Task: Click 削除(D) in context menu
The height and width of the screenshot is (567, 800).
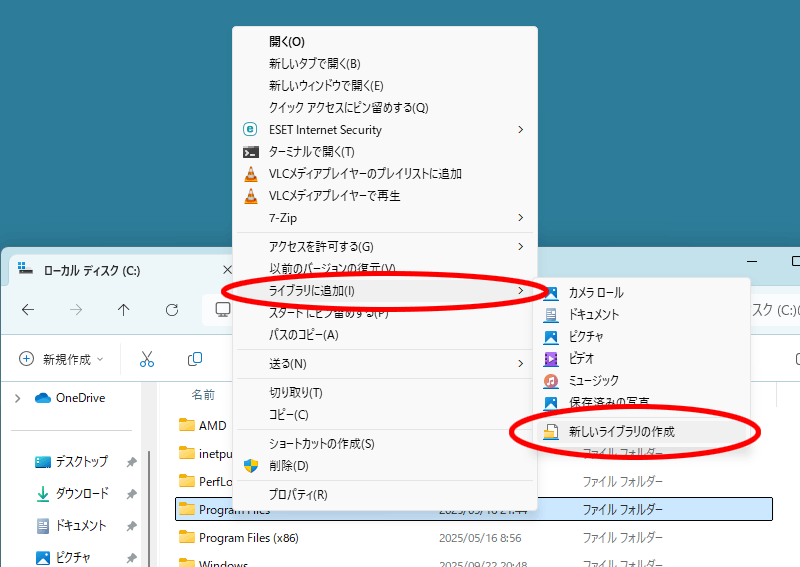Action: (289, 465)
